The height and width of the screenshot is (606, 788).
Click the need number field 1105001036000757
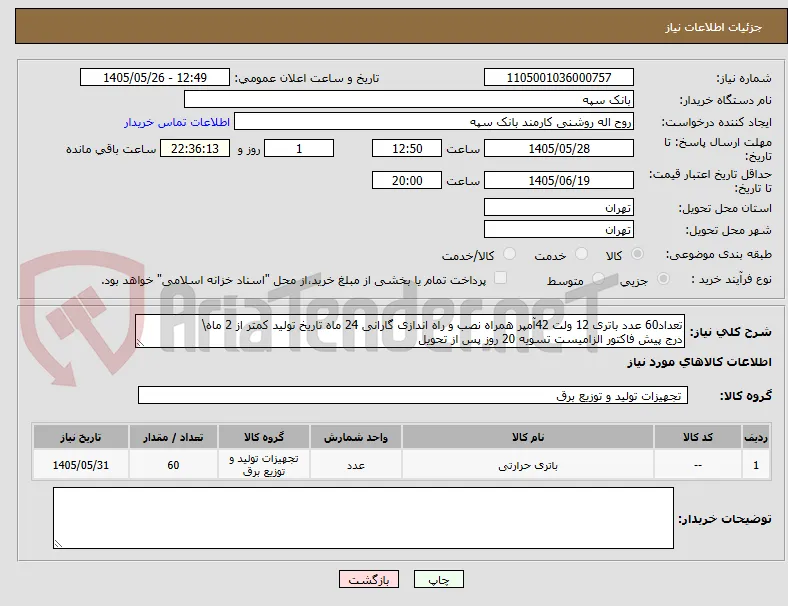(559, 77)
